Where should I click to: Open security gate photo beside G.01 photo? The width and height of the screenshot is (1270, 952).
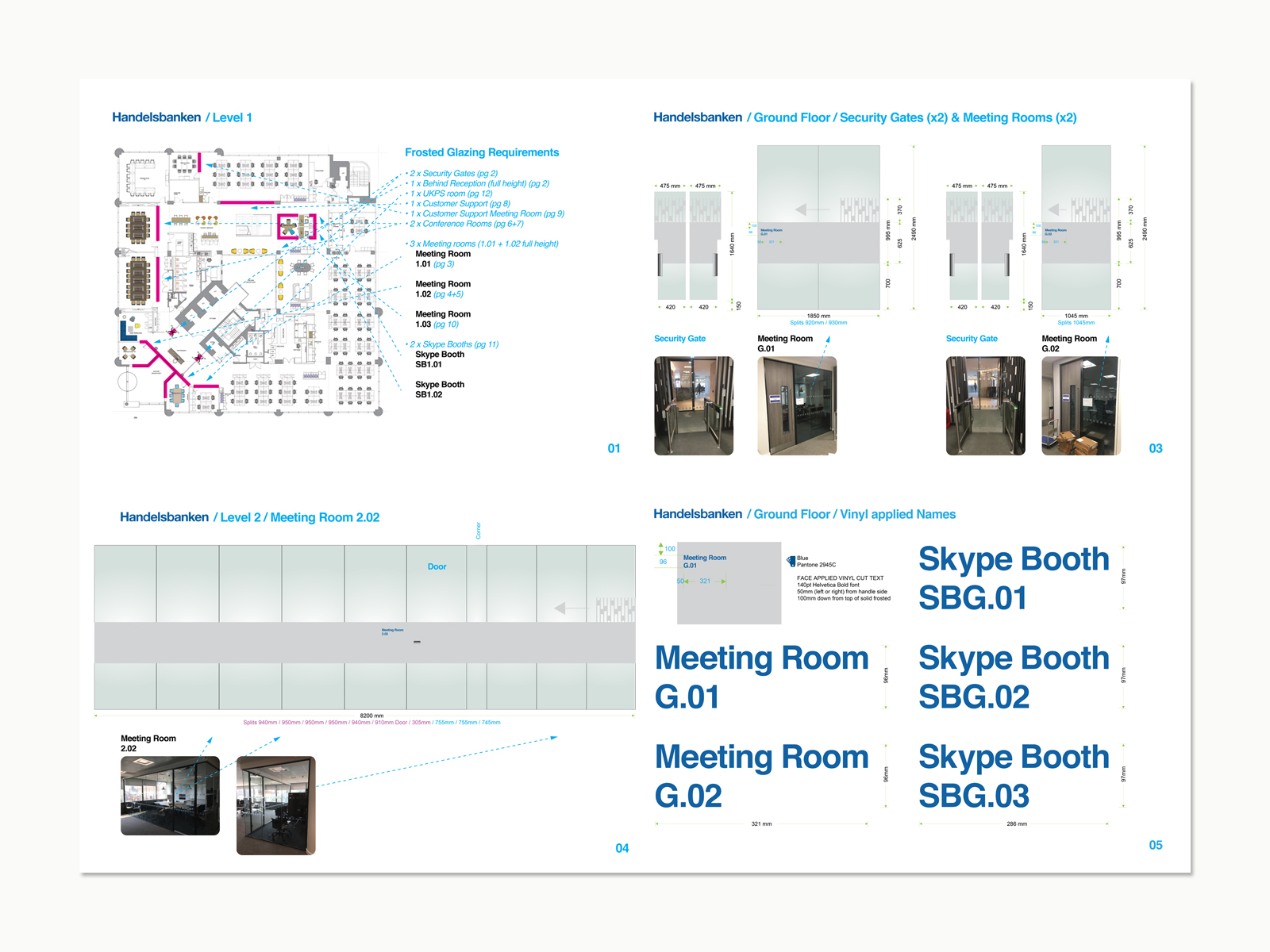pos(694,405)
